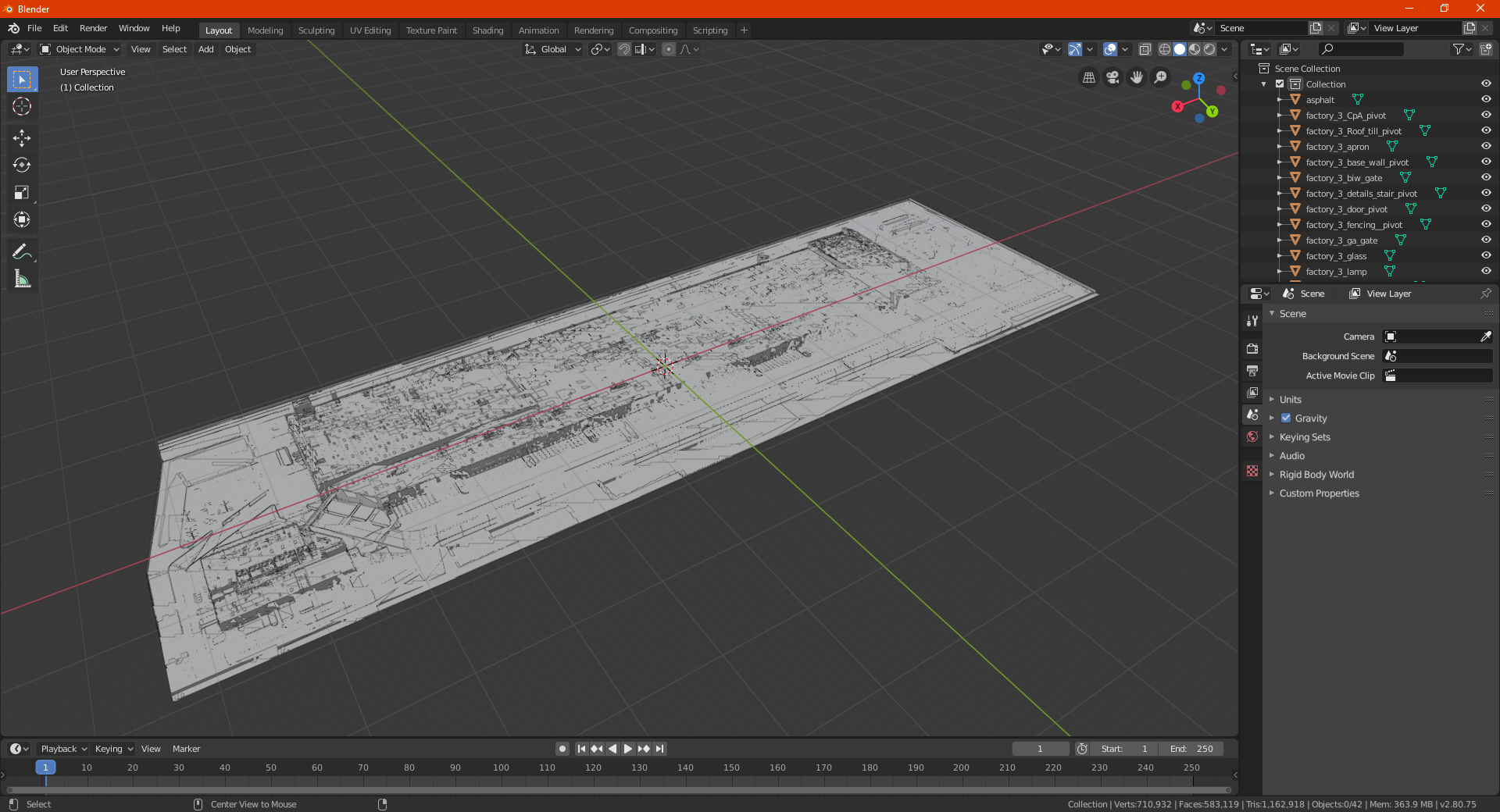Toggle proportional editing
The width and height of the screenshot is (1500, 812).
tap(669, 49)
